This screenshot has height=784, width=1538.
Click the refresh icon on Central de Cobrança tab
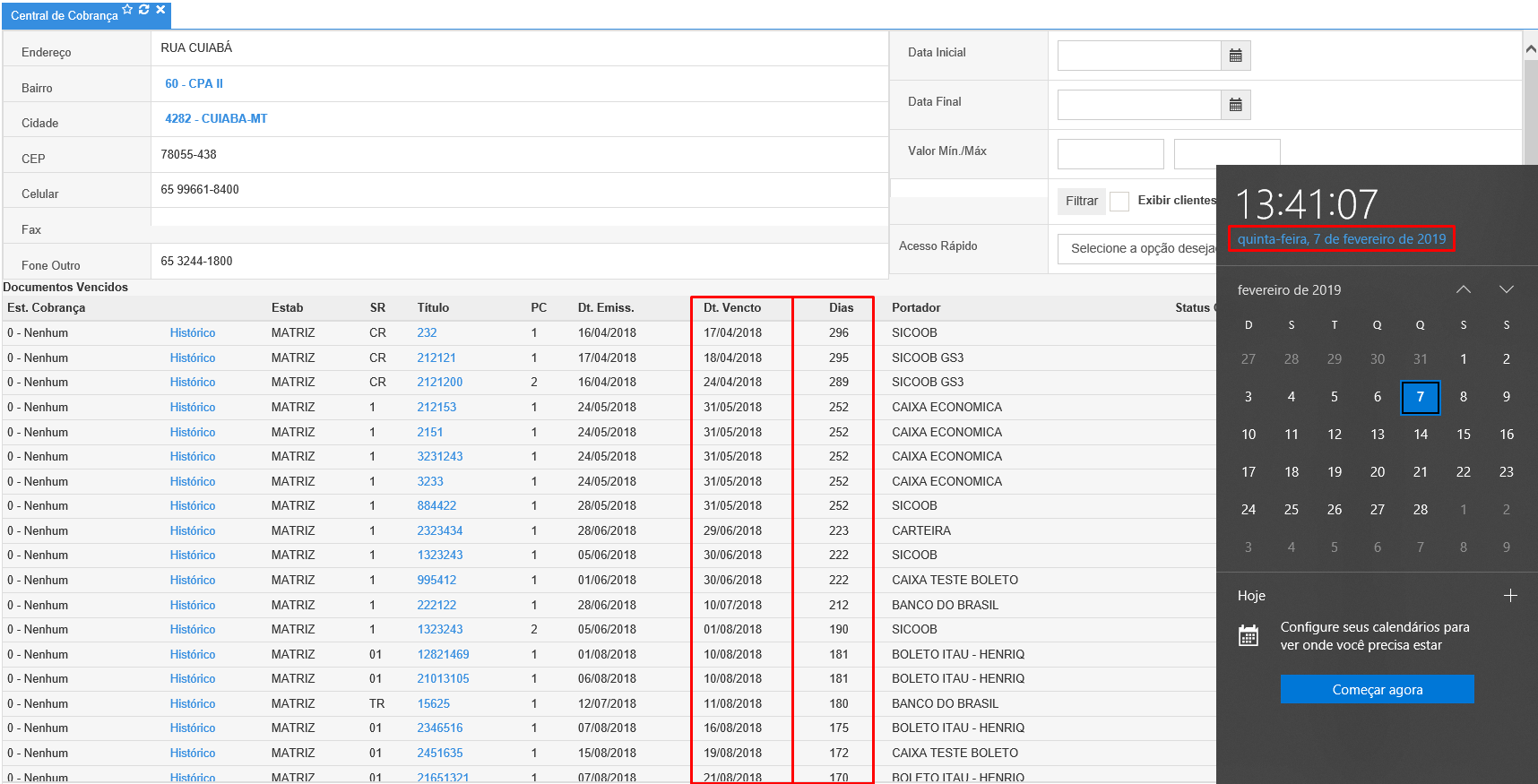143,10
